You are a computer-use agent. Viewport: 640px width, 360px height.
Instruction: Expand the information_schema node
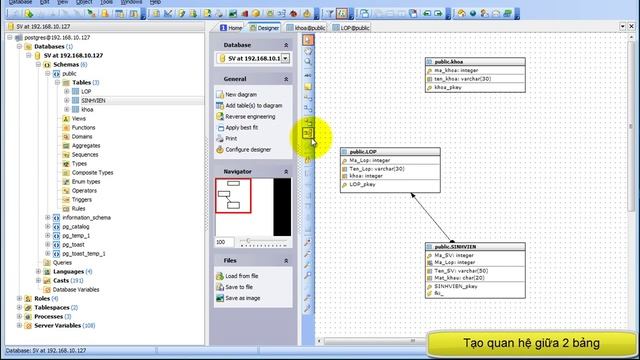click(x=48, y=218)
